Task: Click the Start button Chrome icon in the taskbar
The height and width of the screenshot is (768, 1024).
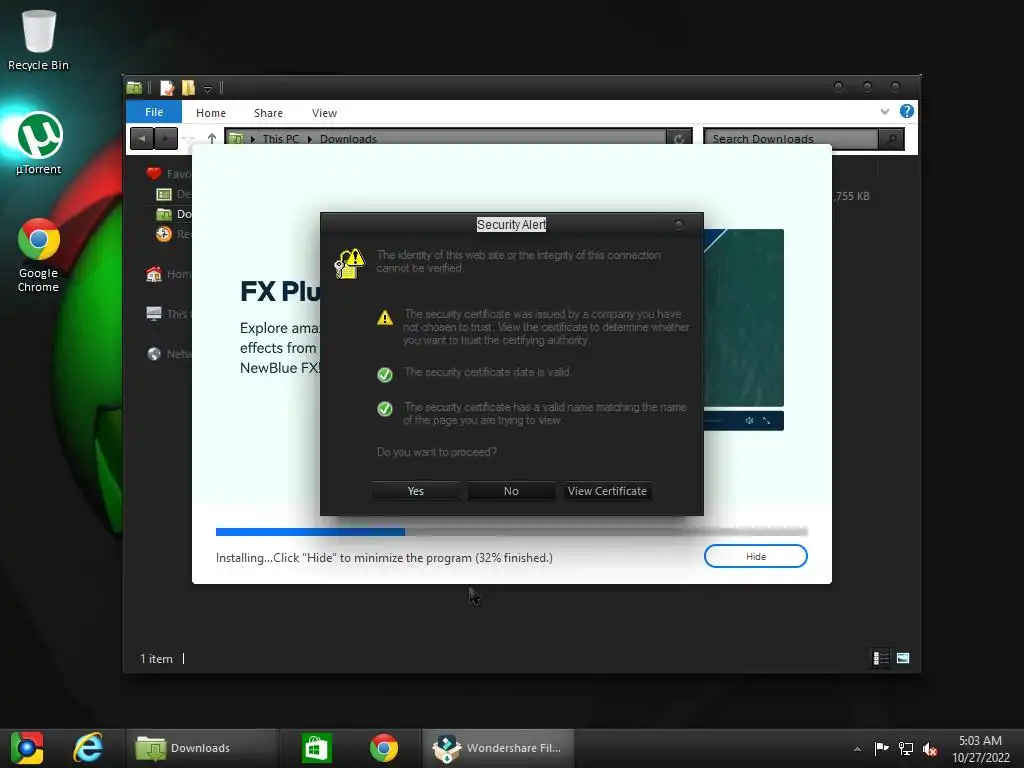Action: 27,748
